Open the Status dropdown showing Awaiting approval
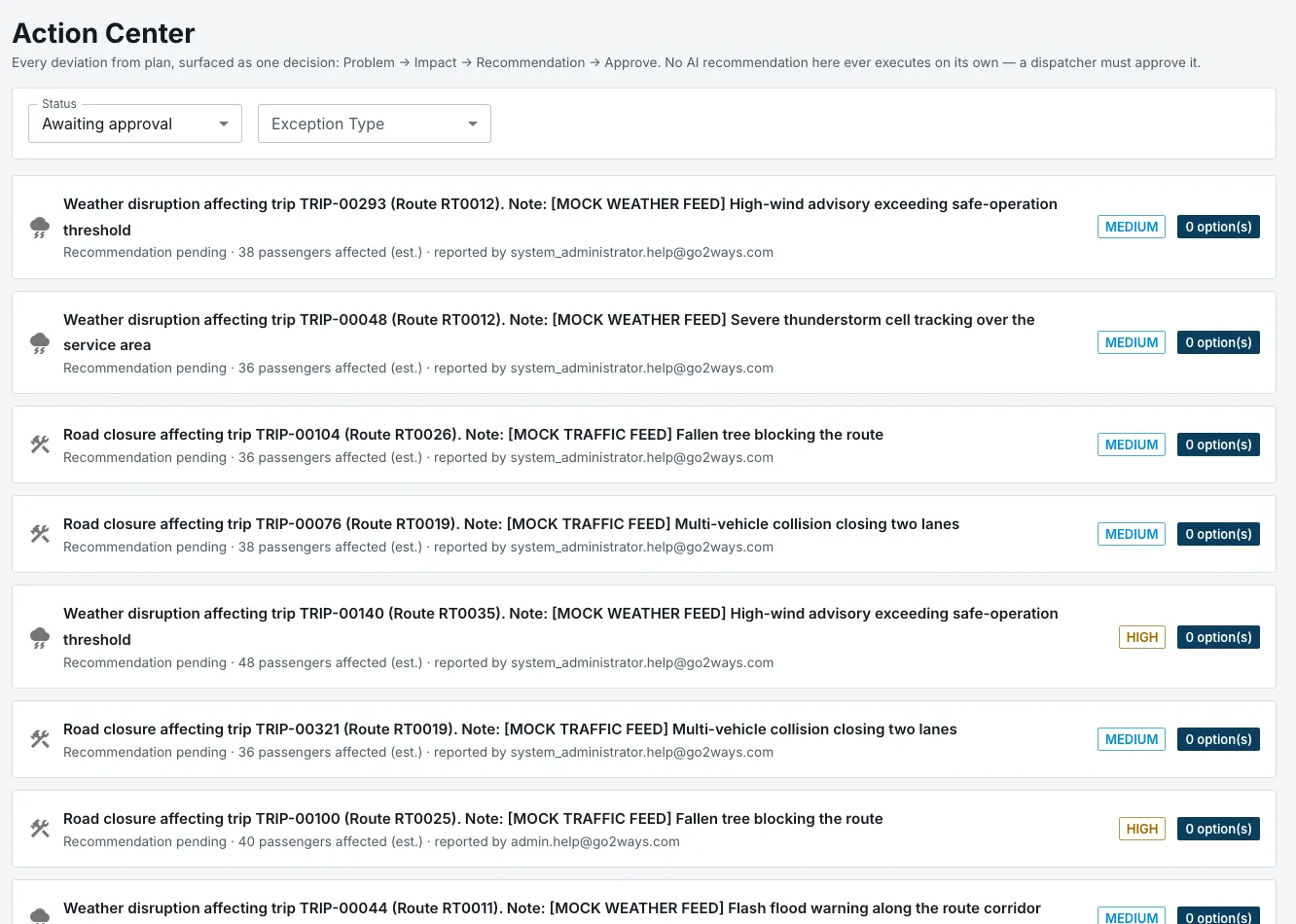This screenshot has width=1296, height=924. point(135,124)
